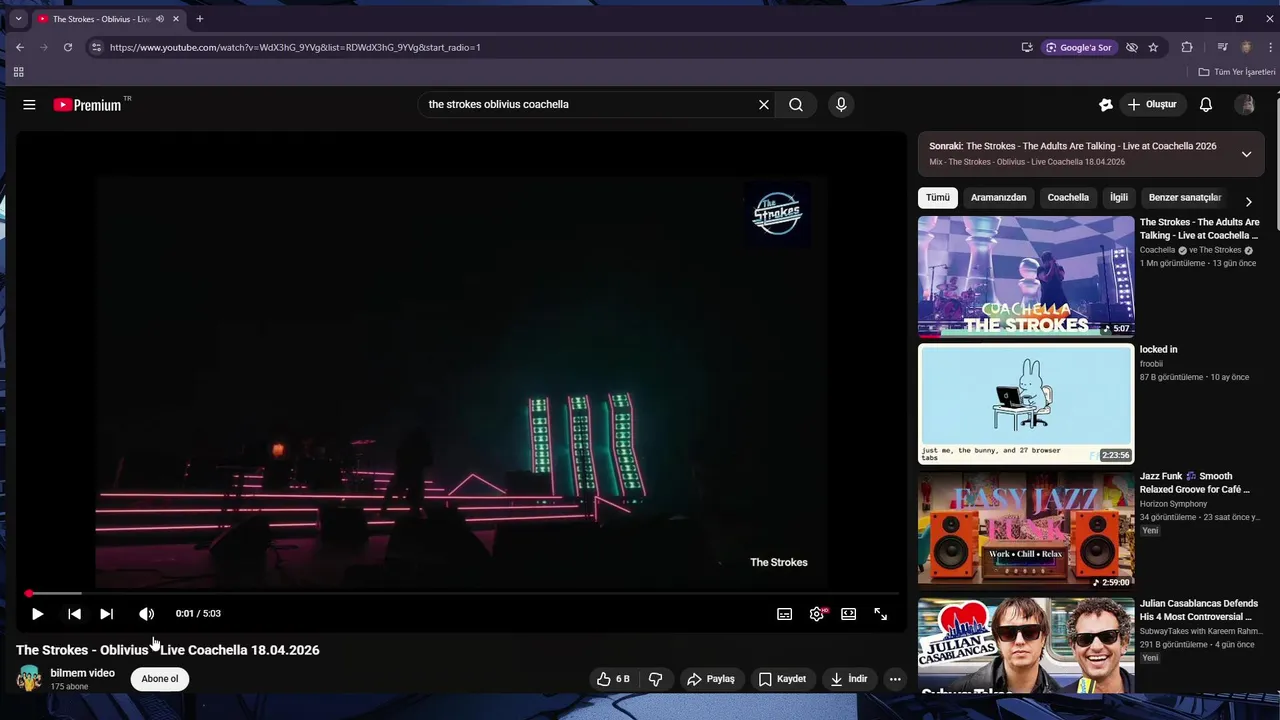Open locked in video thumbnail
This screenshot has width=1280, height=720.
pyautogui.click(x=1026, y=404)
